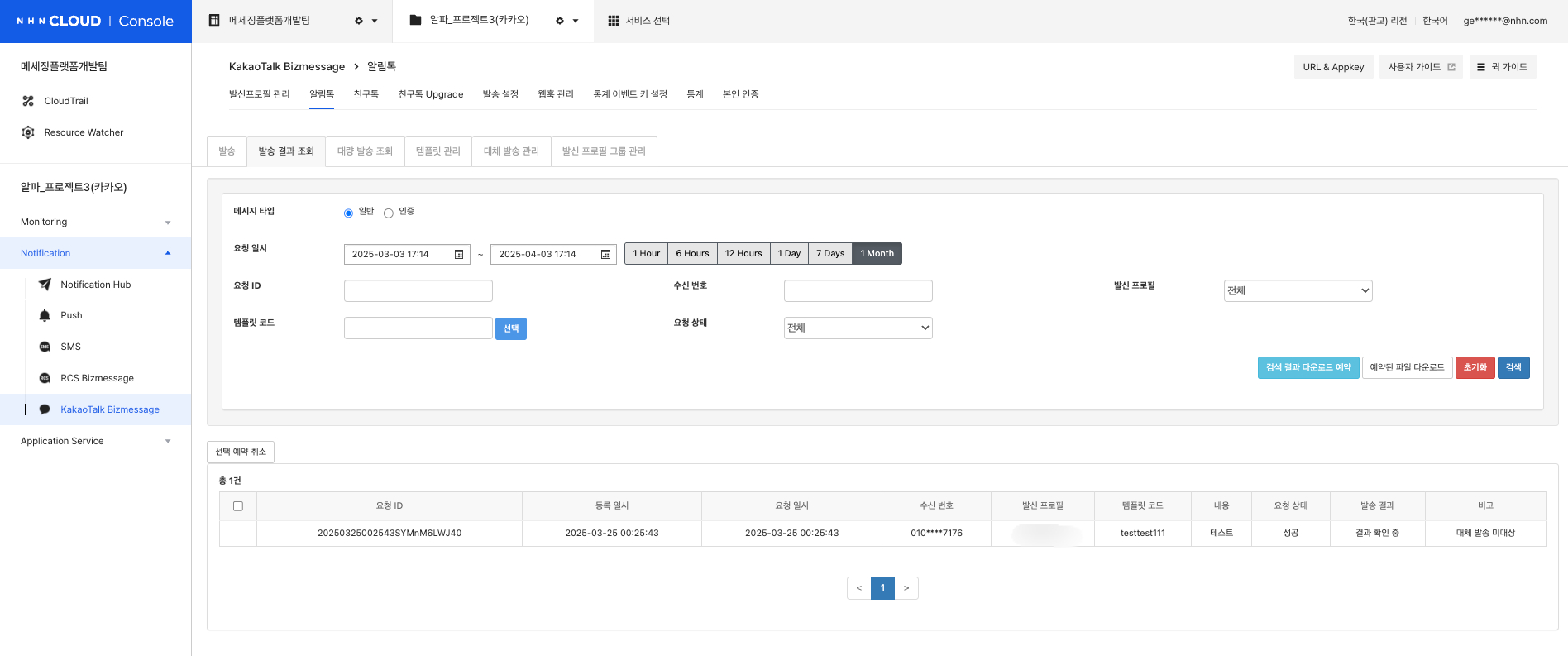
Task: Switch to the 템플릿 관리 tab
Action: tap(437, 151)
